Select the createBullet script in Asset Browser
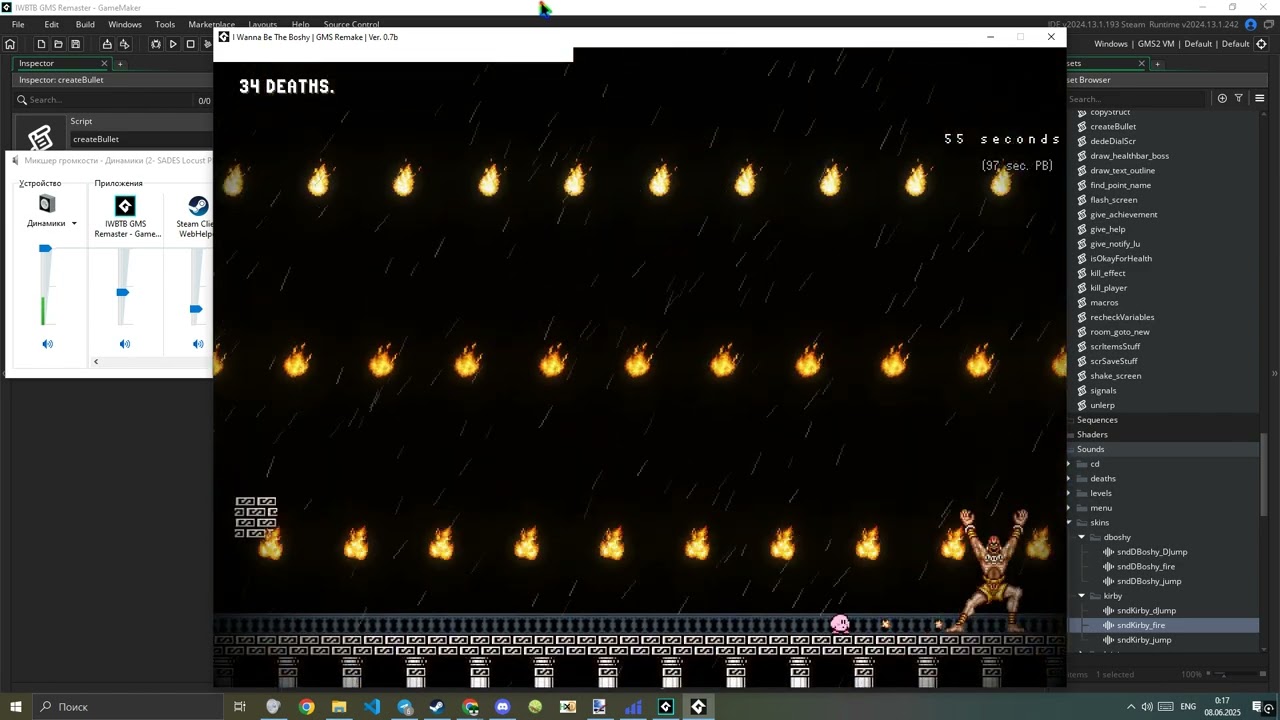The width and height of the screenshot is (1280, 720). coord(1113,127)
